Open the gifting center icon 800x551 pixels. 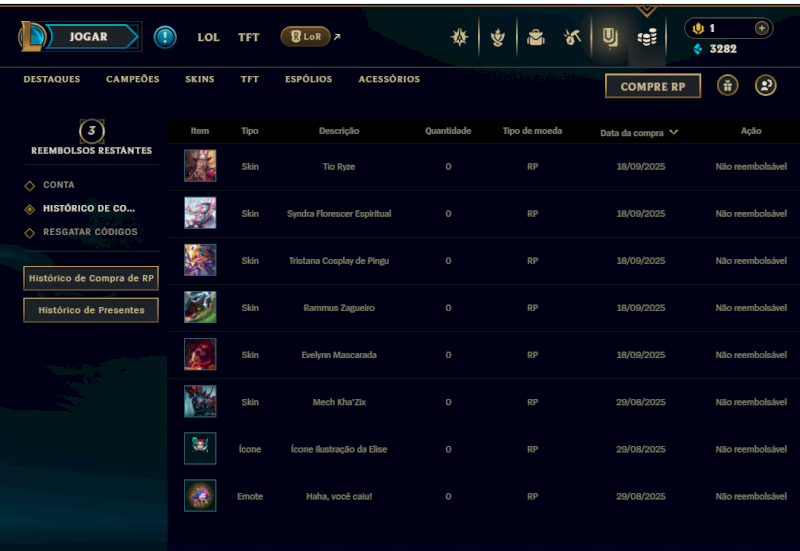pyautogui.click(x=728, y=85)
